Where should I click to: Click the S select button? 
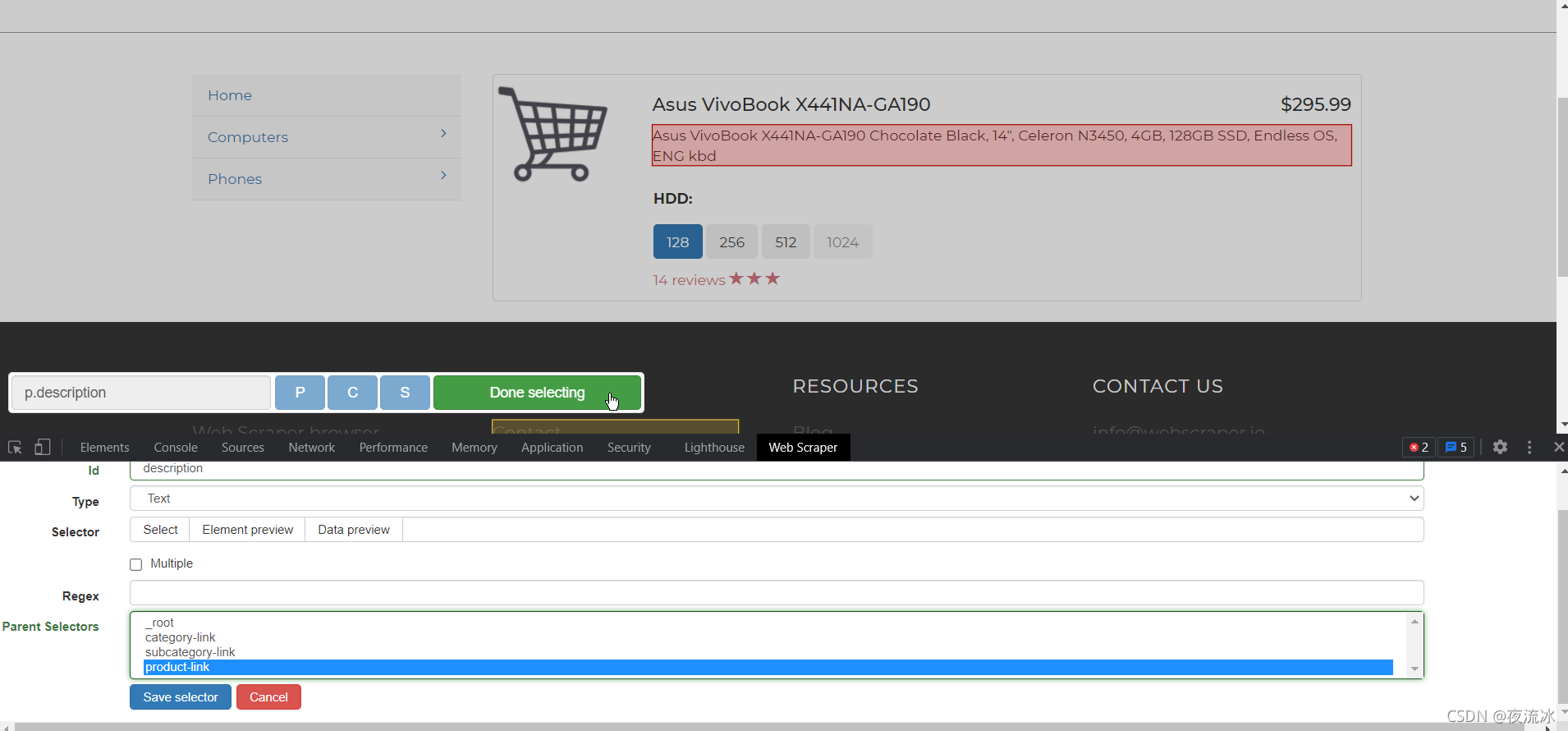coord(405,393)
